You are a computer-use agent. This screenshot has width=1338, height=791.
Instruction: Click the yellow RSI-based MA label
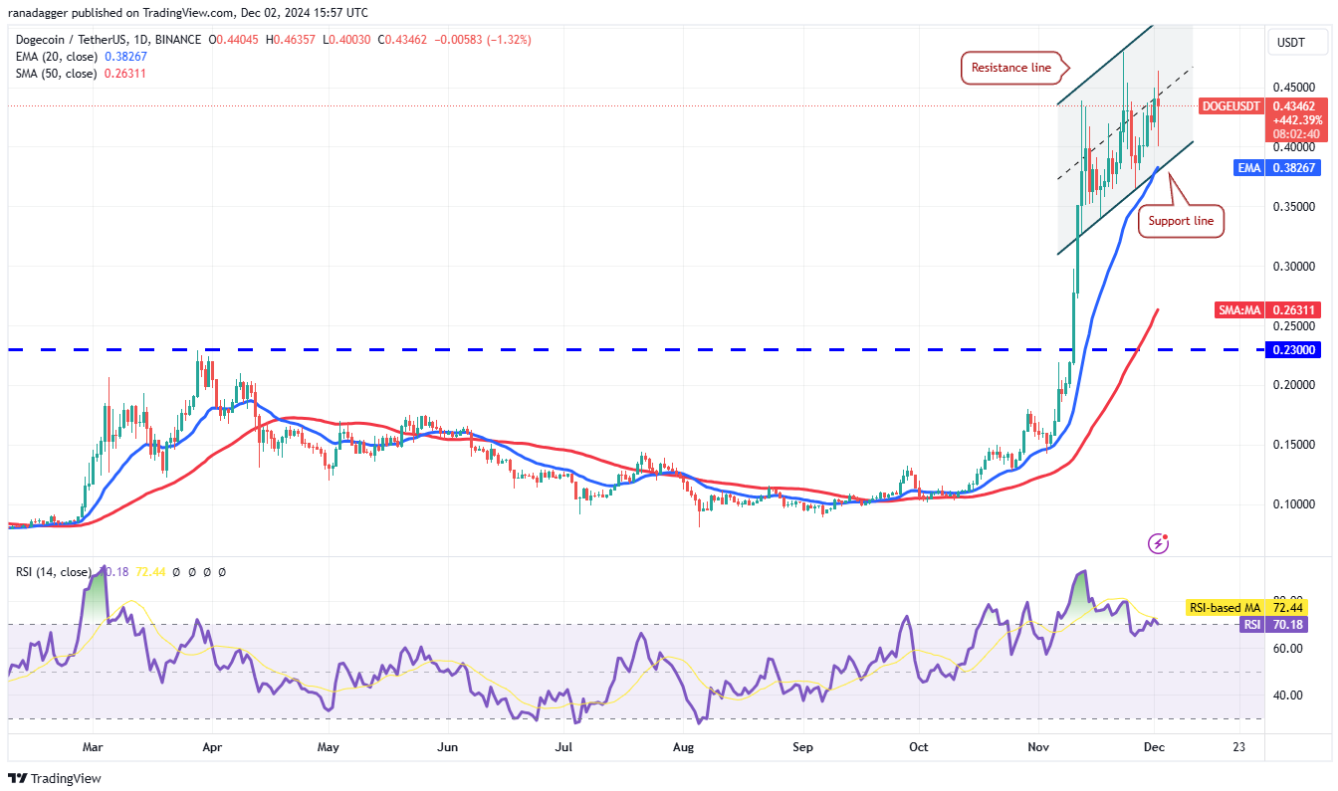tap(1225, 607)
